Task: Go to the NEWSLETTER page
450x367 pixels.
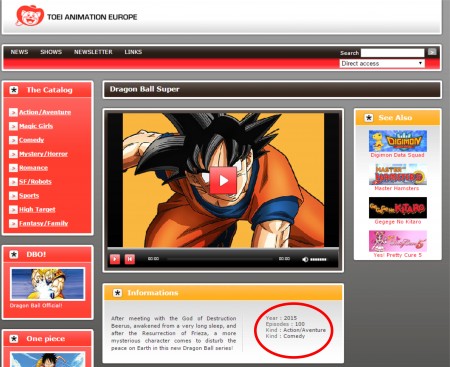Action: click(x=93, y=52)
